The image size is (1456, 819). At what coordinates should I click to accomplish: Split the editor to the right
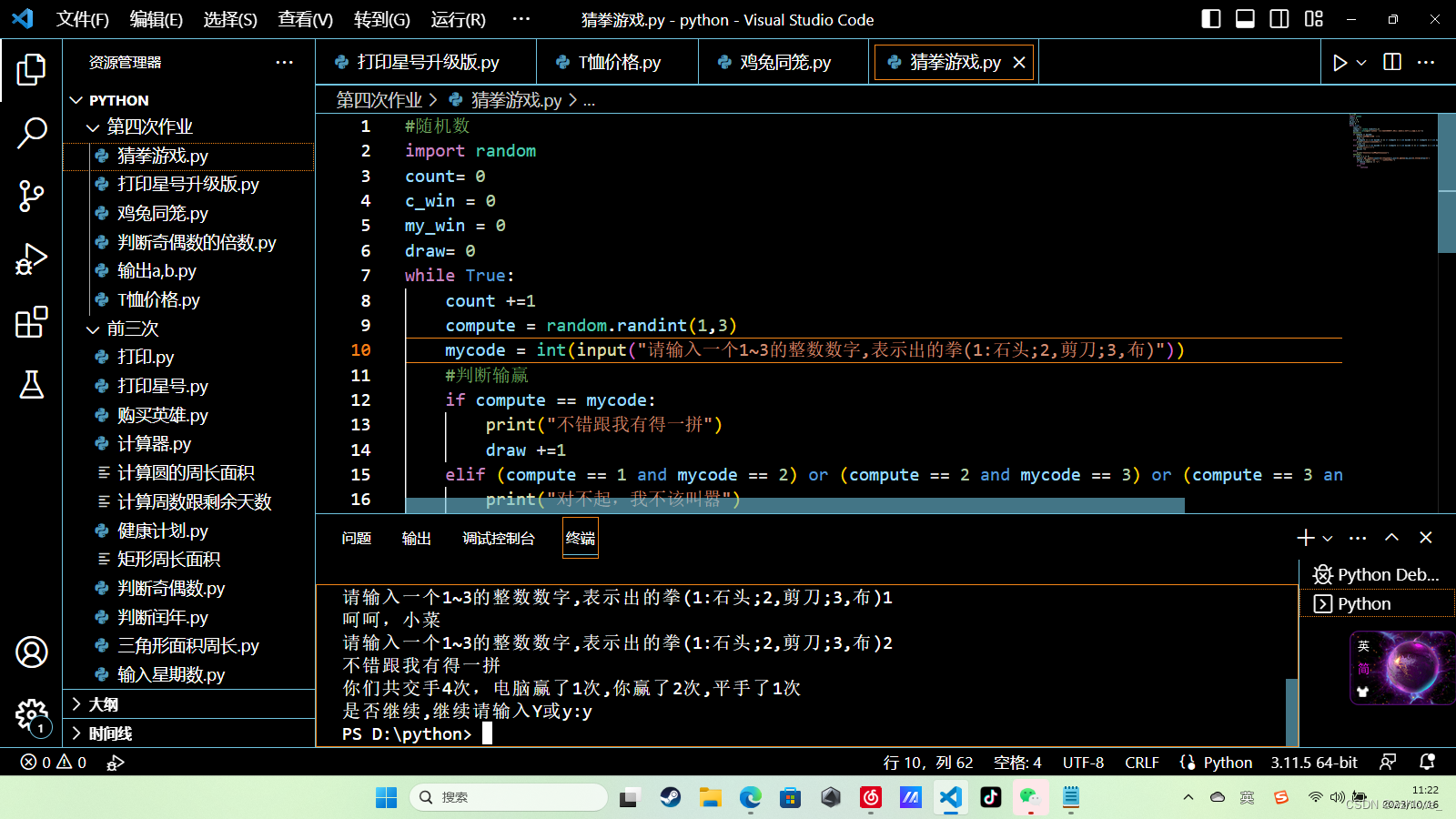point(1392,62)
